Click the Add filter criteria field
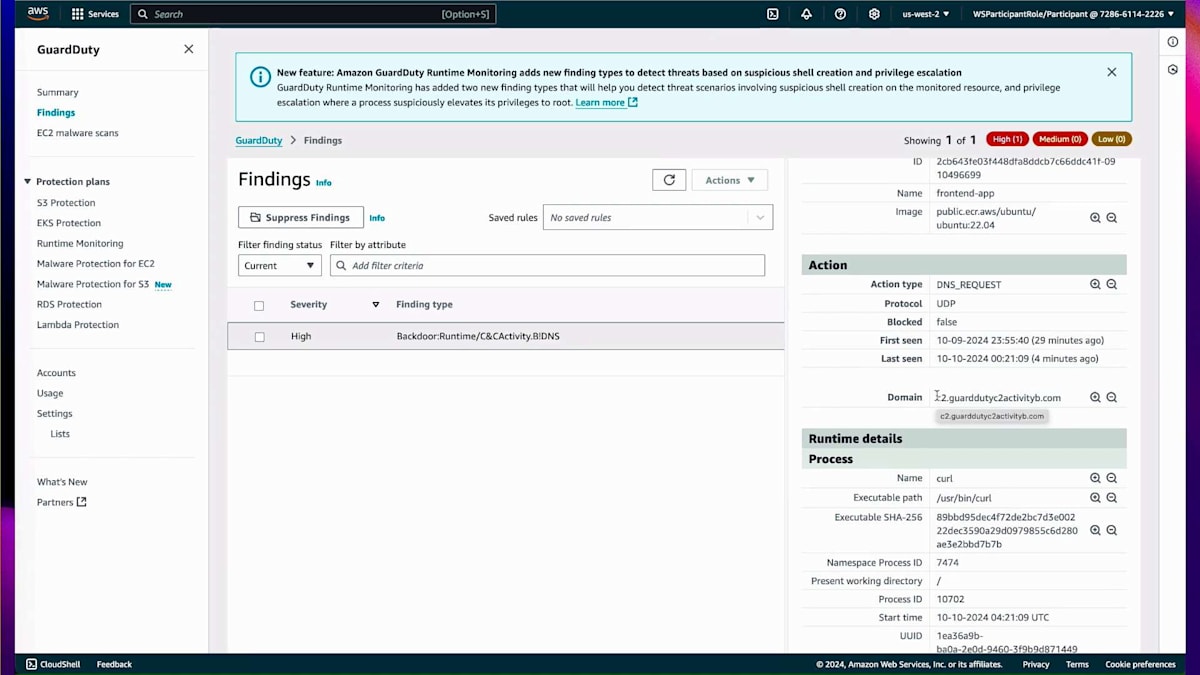The height and width of the screenshot is (675, 1200). (x=547, y=265)
